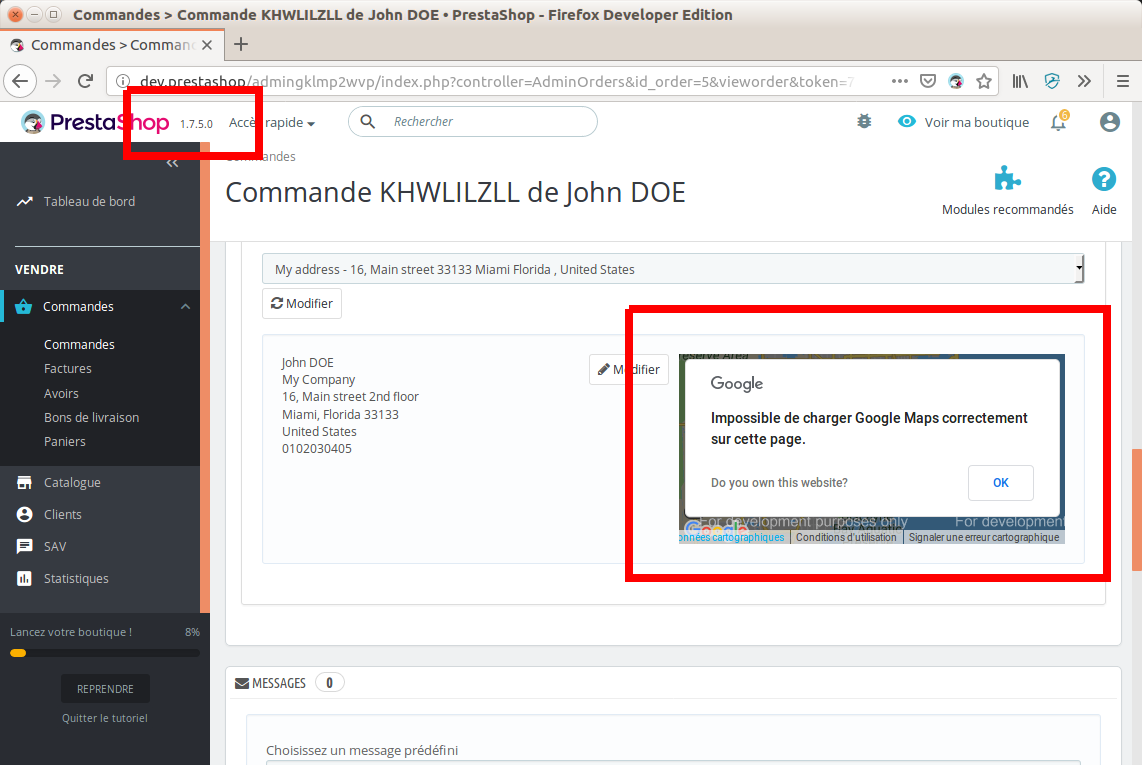Image resolution: width=1142 pixels, height=765 pixels.
Task: Close the Commandes browser tab
Action: [207, 45]
